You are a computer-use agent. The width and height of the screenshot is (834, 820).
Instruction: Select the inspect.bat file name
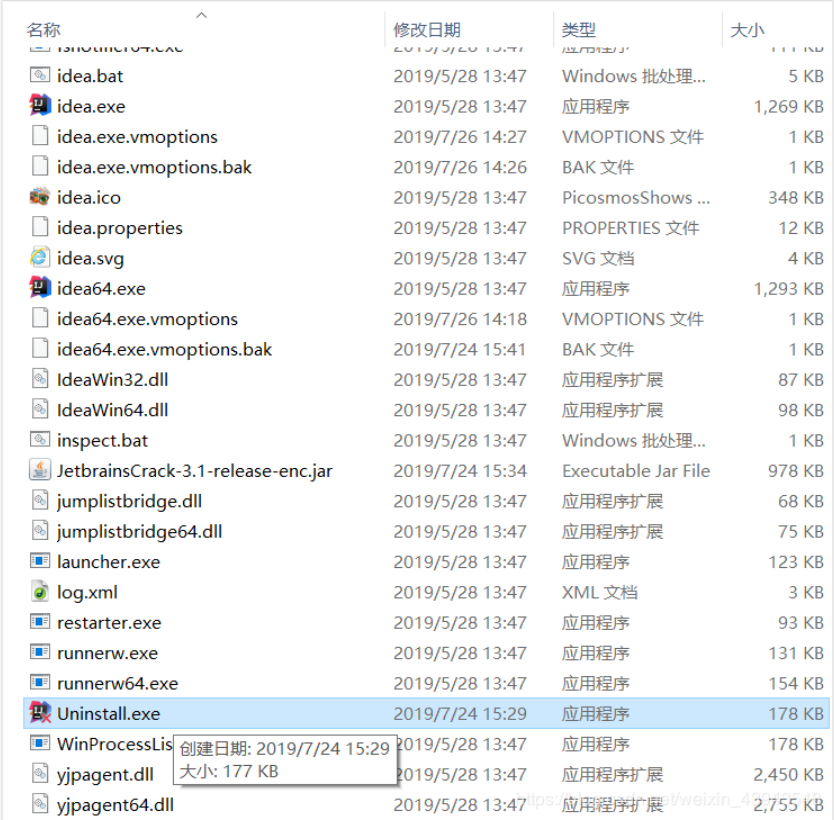coord(102,440)
